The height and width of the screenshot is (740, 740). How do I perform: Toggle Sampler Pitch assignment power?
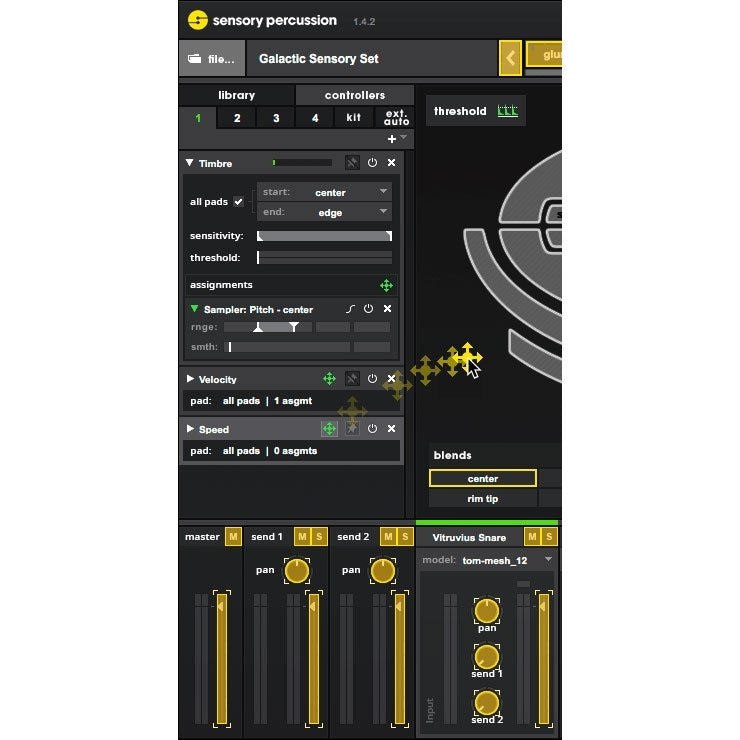369,309
